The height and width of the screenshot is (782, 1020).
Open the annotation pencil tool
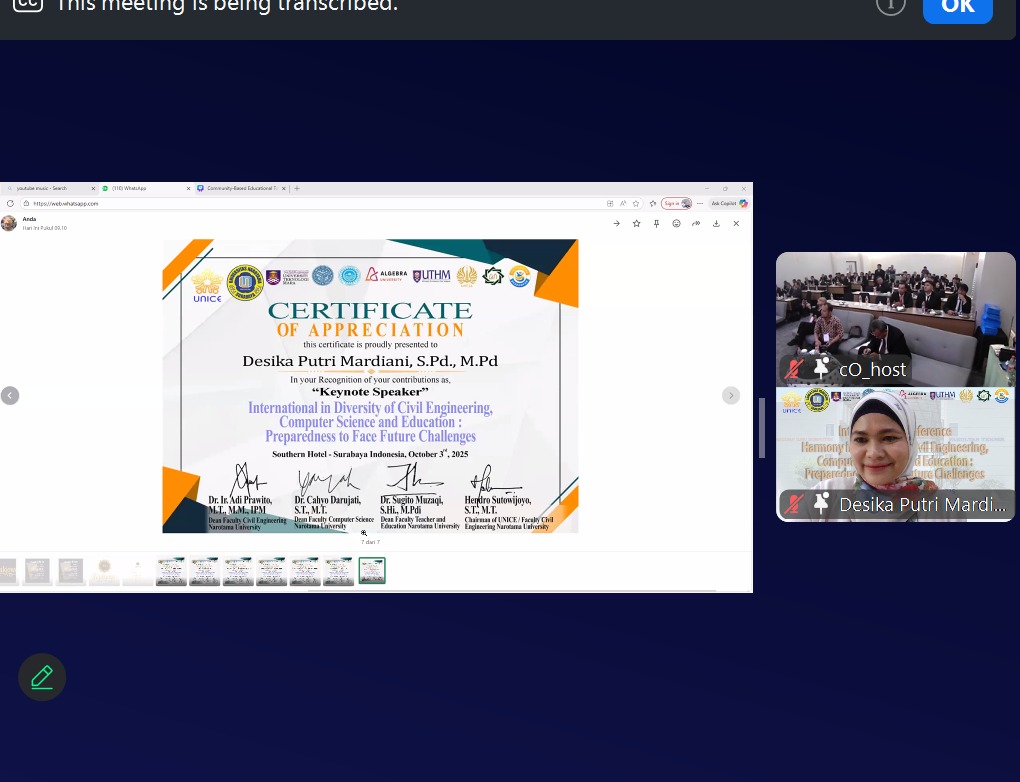coord(42,678)
